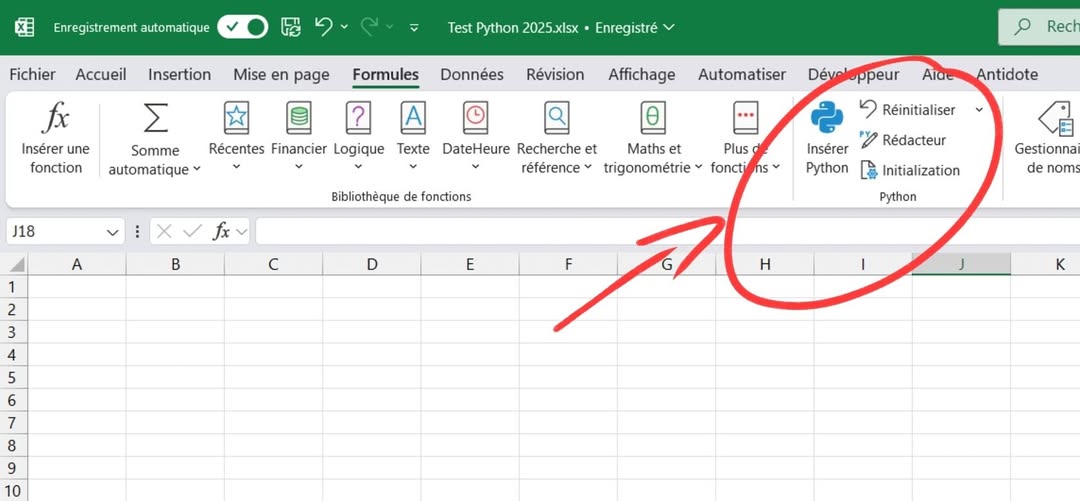Click the save icon in quick access toolbar
Viewport: 1080px width, 501px height.
click(x=291, y=28)
